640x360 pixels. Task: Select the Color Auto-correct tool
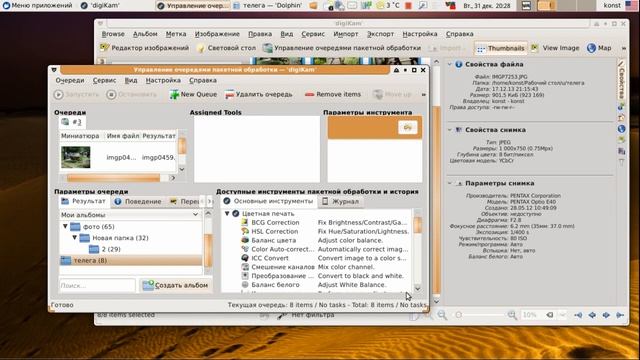pos(282,249)
